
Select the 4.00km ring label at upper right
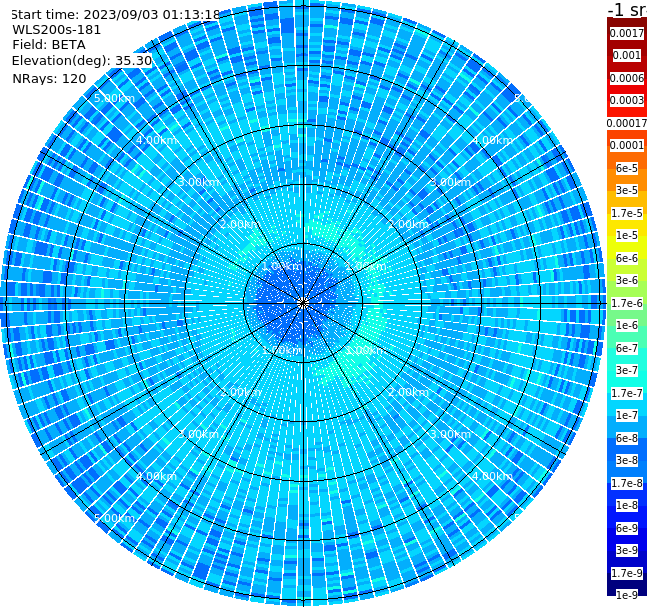(x=493, y=140)
